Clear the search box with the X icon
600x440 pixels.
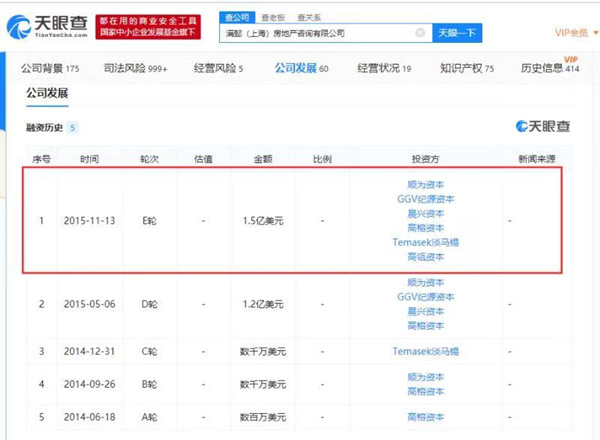click(x=419, y=33)
